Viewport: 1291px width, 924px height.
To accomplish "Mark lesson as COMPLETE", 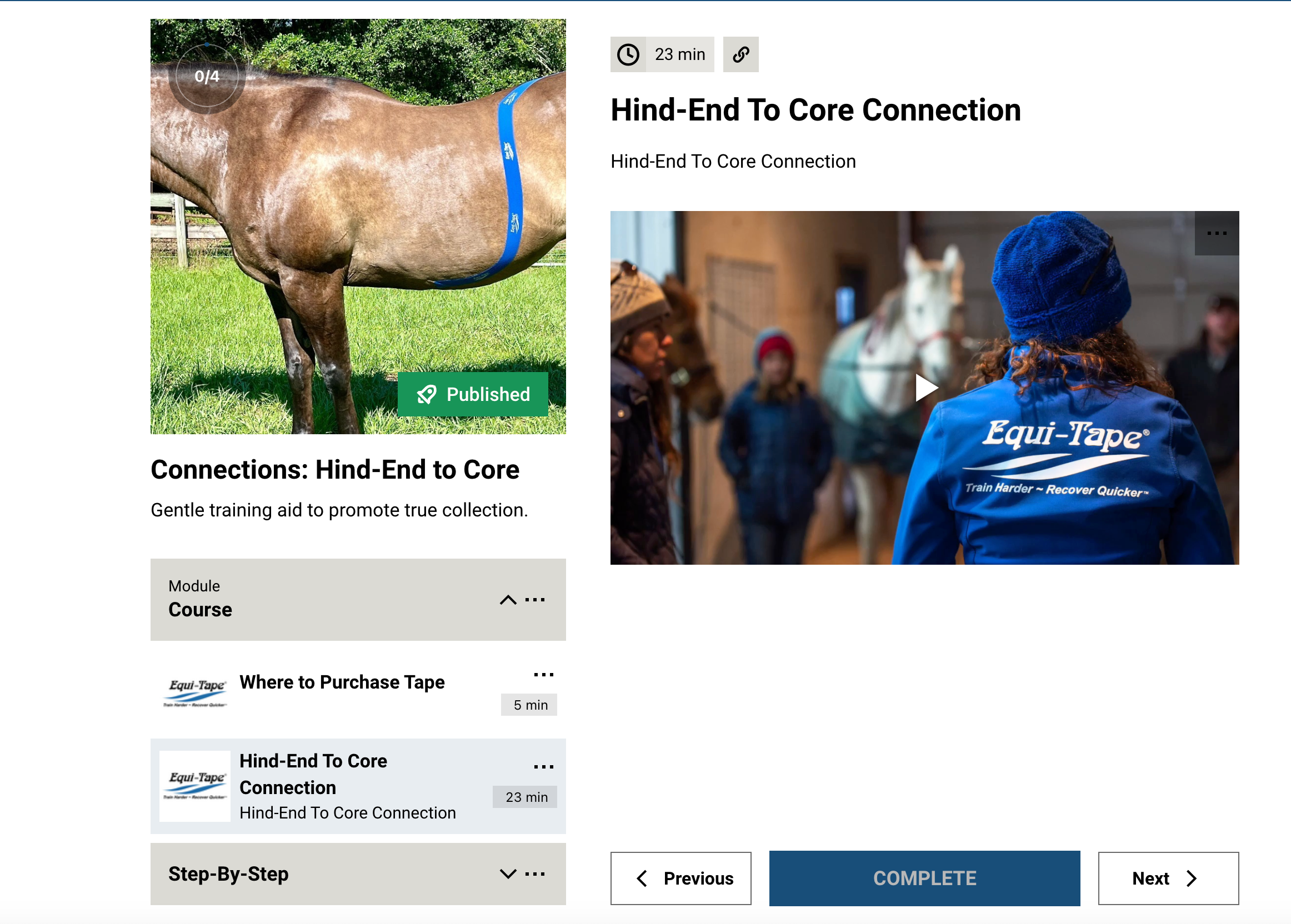I will click(x=924, y=878).
